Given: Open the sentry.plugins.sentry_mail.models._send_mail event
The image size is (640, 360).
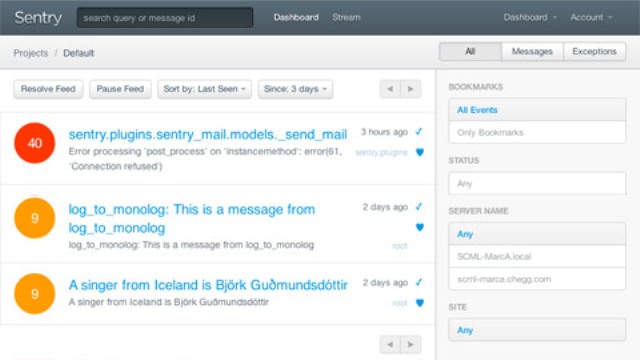Looking at the screenshot, I should pos(208,134).
